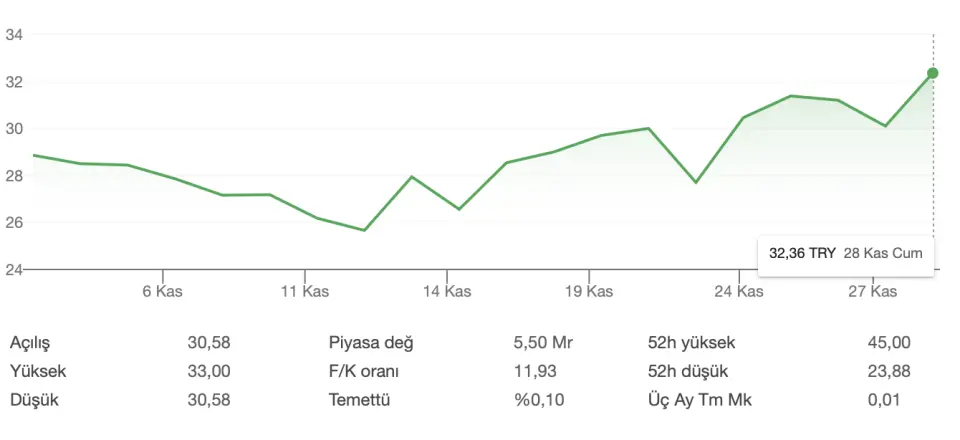Click the Piyasa değ label

pyautogui.click(x=371, y=343)
